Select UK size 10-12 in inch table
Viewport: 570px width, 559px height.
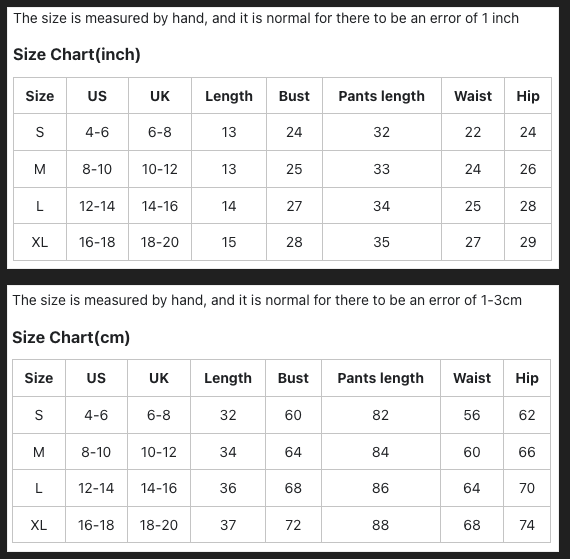click(160, 169)
